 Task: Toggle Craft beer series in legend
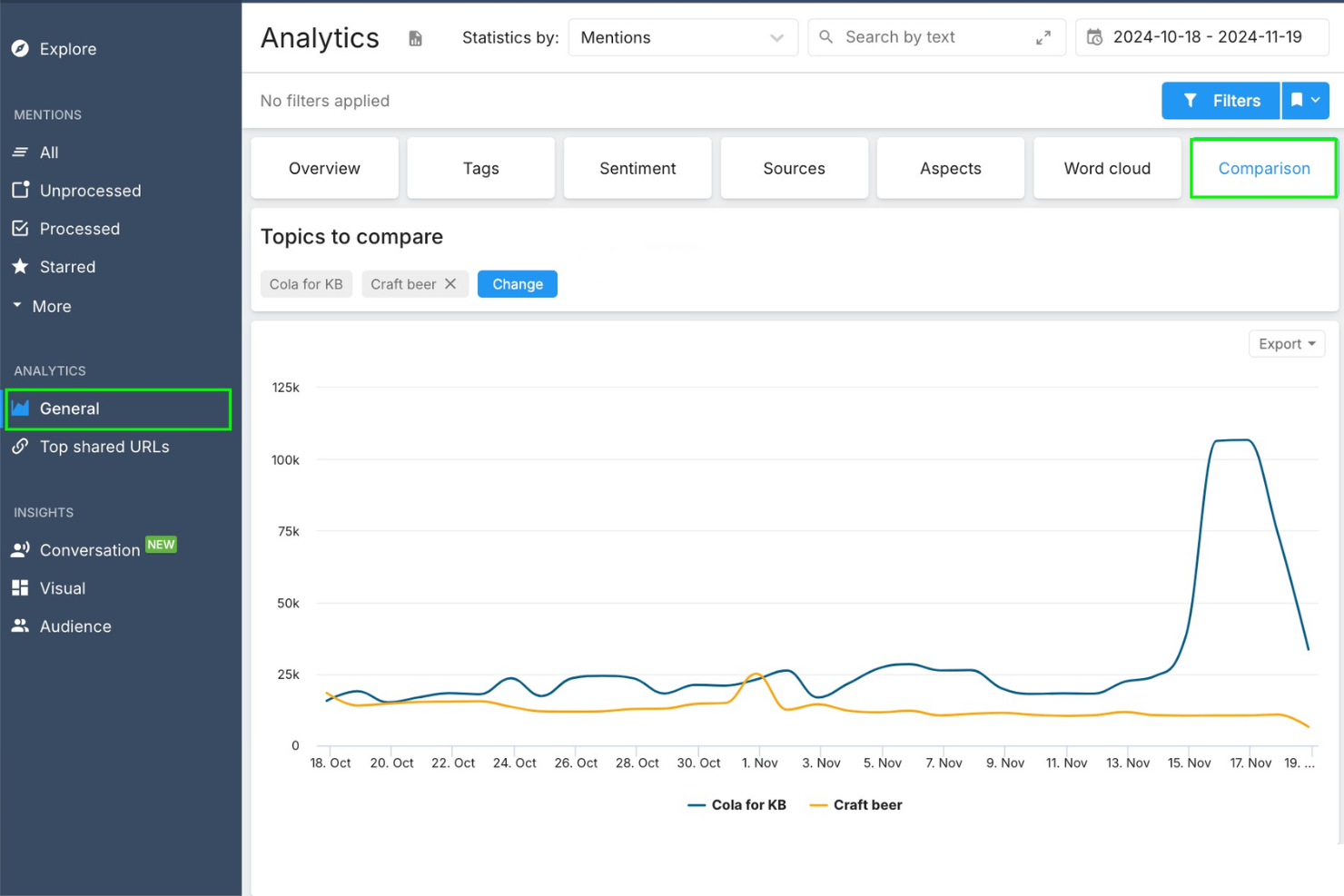pyautogui.click(x=855, y=805)
